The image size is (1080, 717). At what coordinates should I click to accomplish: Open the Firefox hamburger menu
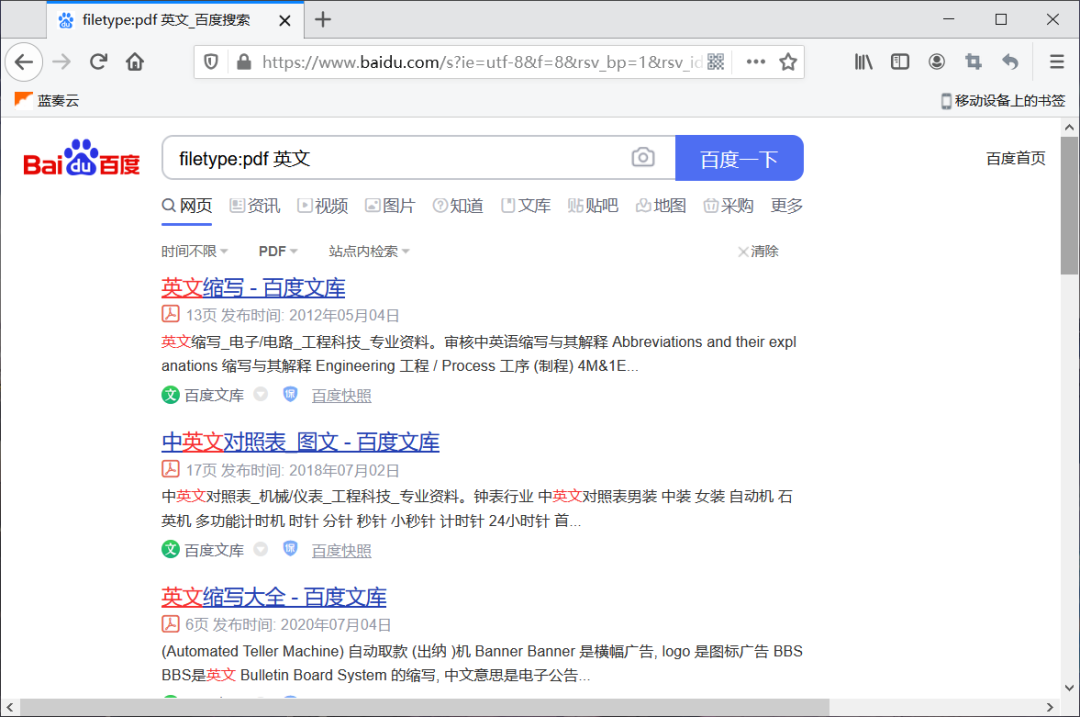pyautogui.click(x=1056, y=61)
